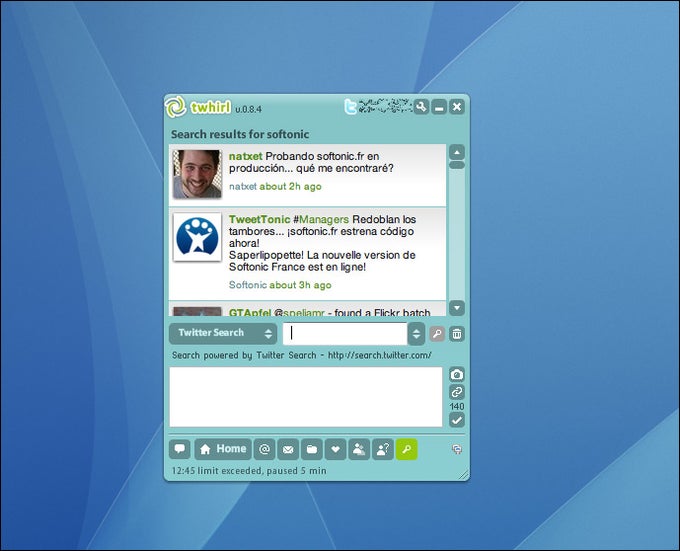Screen dimensions: 680x551
Task: Shorten a URL with the chain link icon
Action: click(x=457, y=392)
